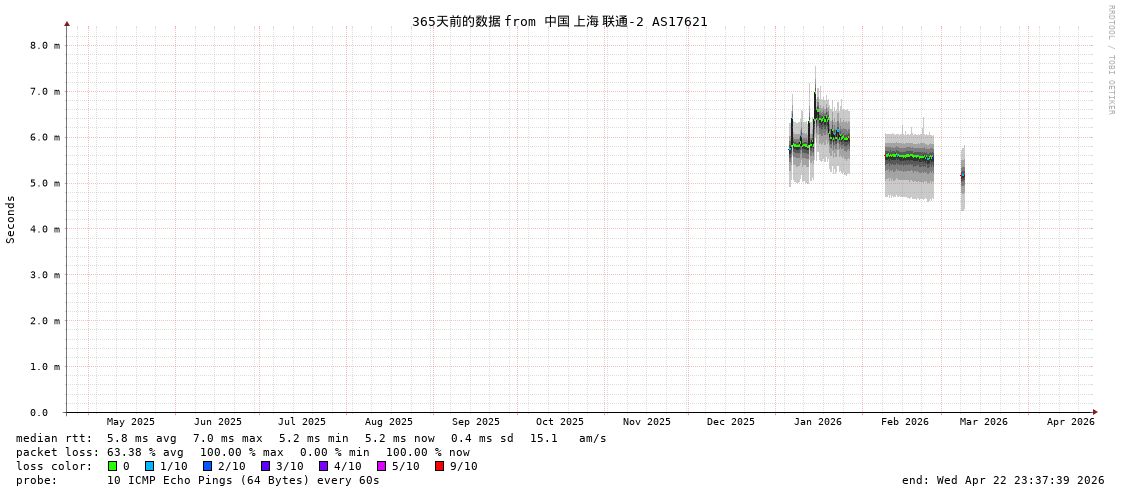
Task: Click the Oct 2025 x-axis label
Action: 559,422
